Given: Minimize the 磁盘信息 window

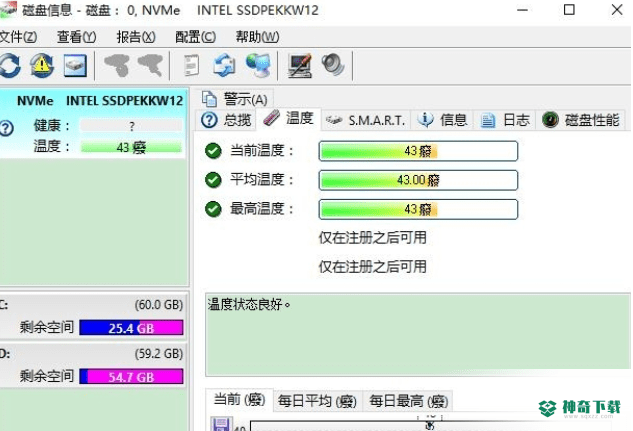Looking at the screenshot, I should click(x=522, y=10).
